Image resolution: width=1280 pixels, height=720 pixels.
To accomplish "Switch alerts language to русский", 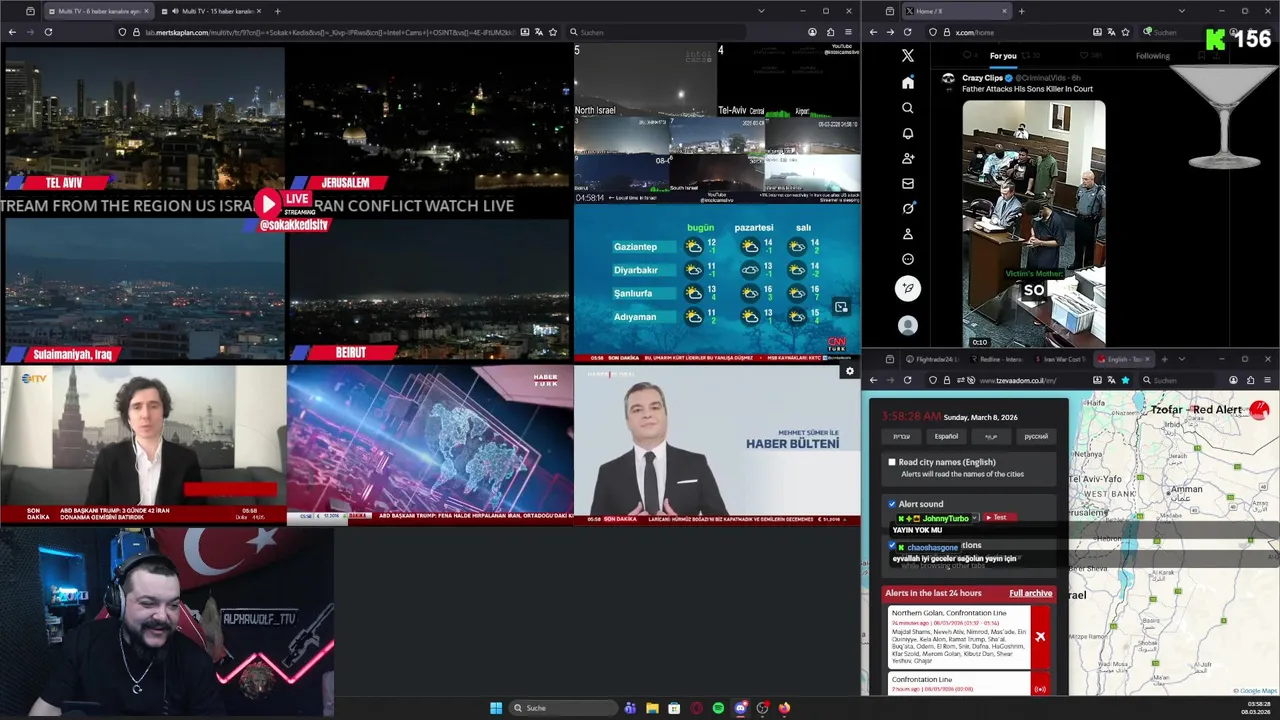I will point(1036,436).
